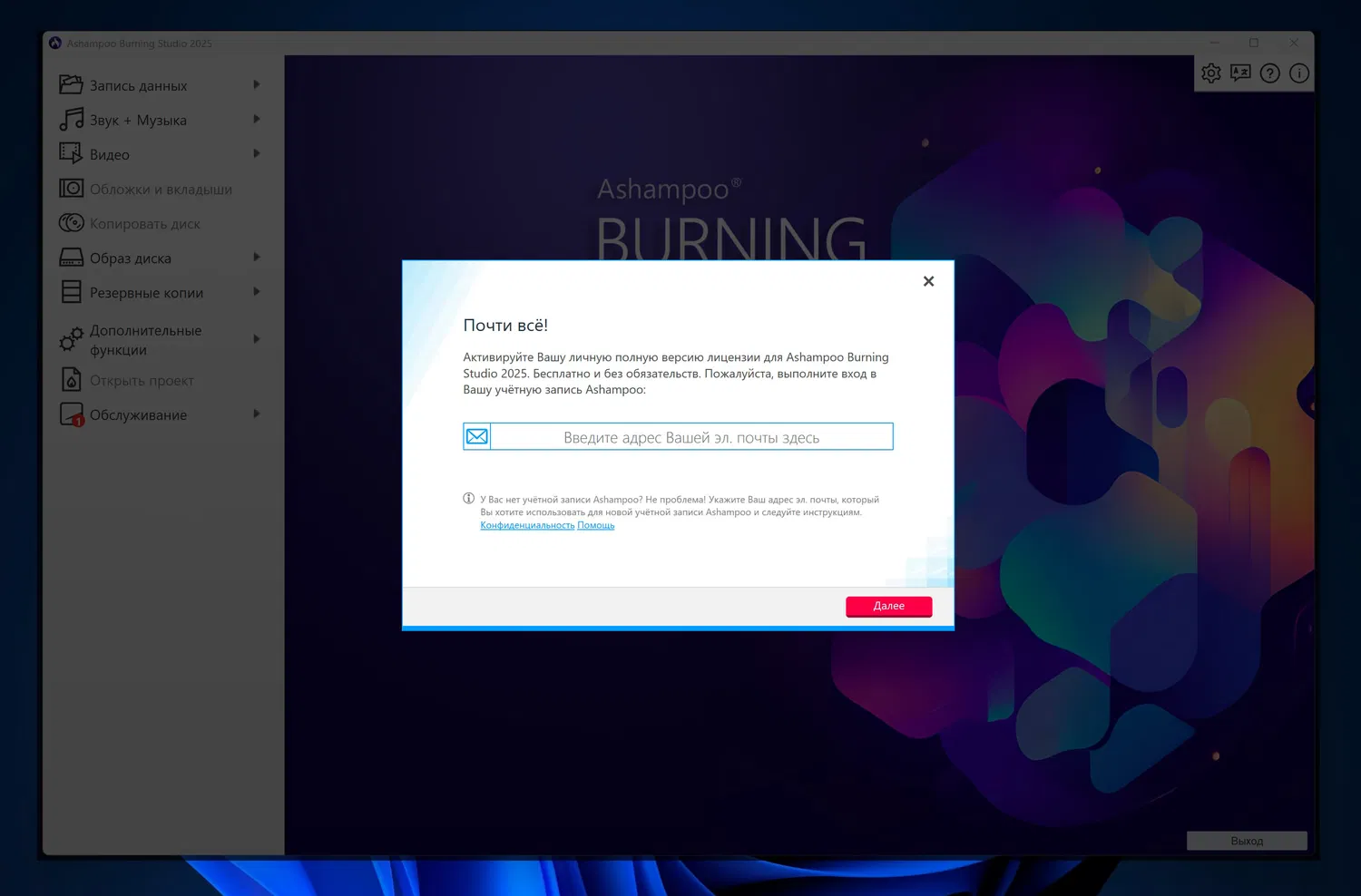Image resolution: width=1361 pixels, height=896 pixels.
Task: Close the Ashampoo Burning Studio window
Action: click(x=1294, y=43)
